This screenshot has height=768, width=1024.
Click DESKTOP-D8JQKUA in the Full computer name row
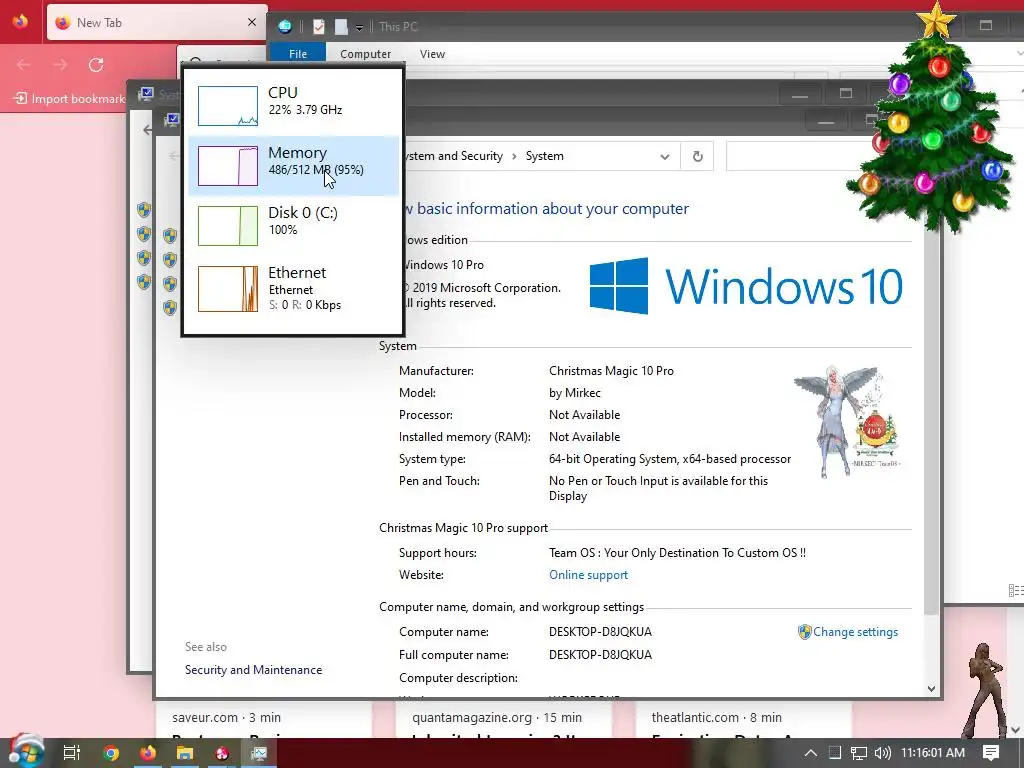[x=600, y=654]
